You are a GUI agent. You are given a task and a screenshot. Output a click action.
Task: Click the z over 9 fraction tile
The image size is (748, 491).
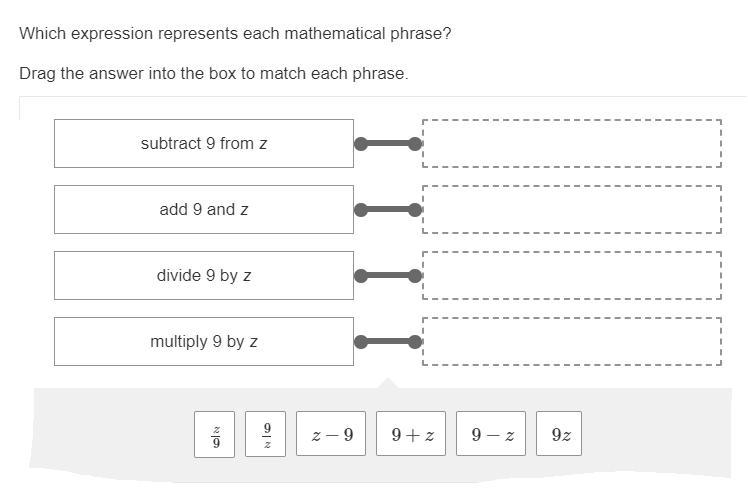point(215,434)
